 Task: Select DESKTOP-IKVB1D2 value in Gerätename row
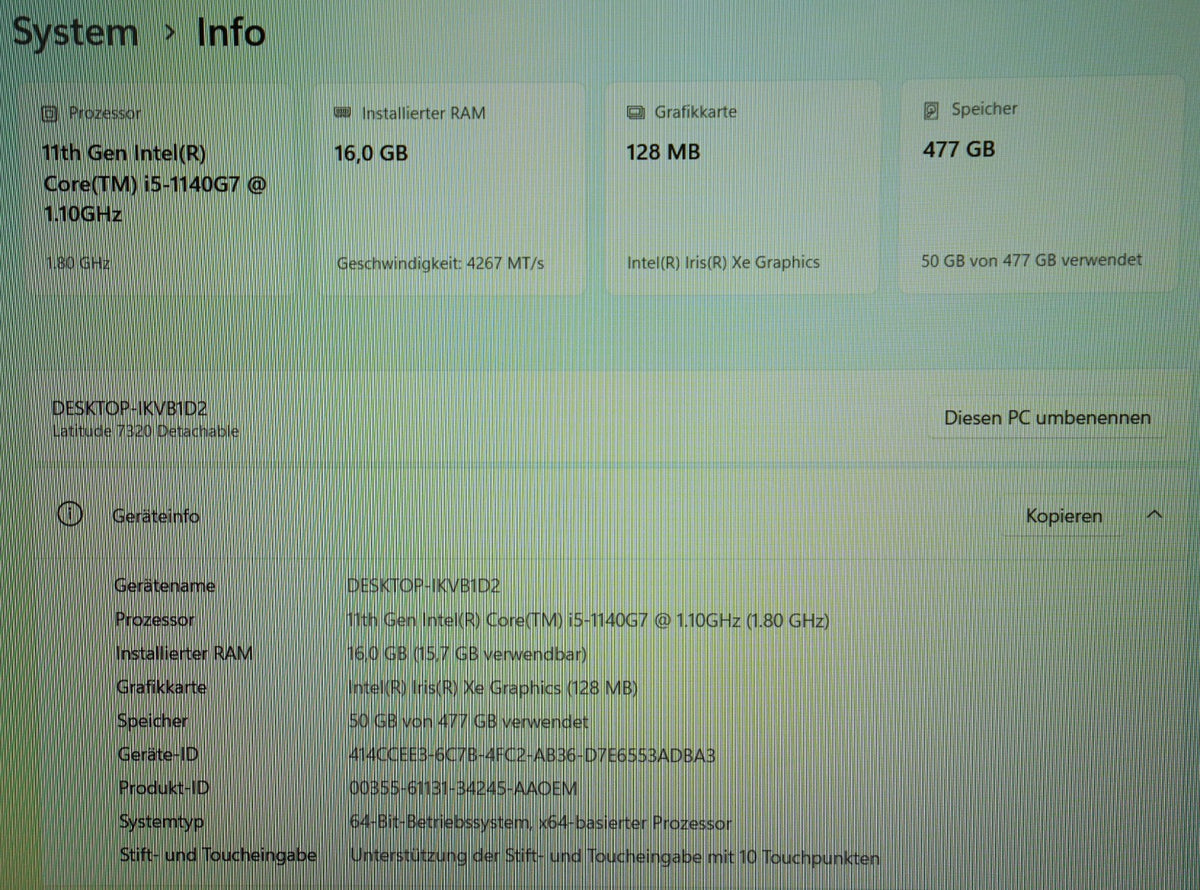point(423,586)
